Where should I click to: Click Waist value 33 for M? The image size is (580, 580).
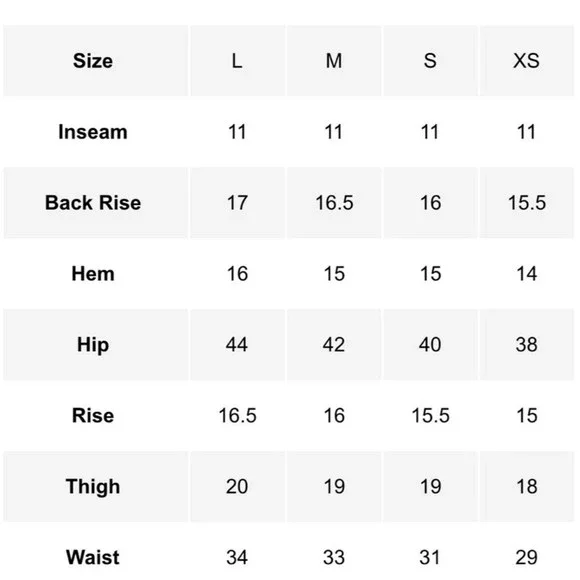coord(334,557)
